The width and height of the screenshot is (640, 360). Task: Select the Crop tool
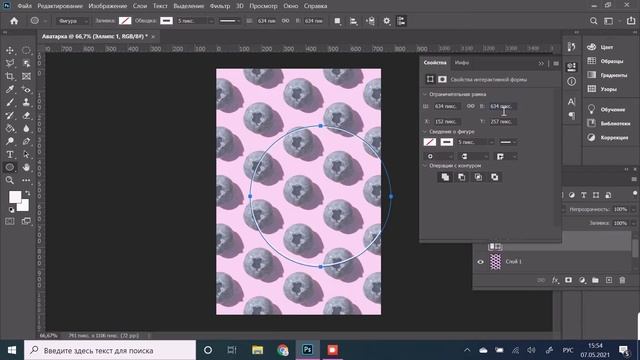pos(10,76)
